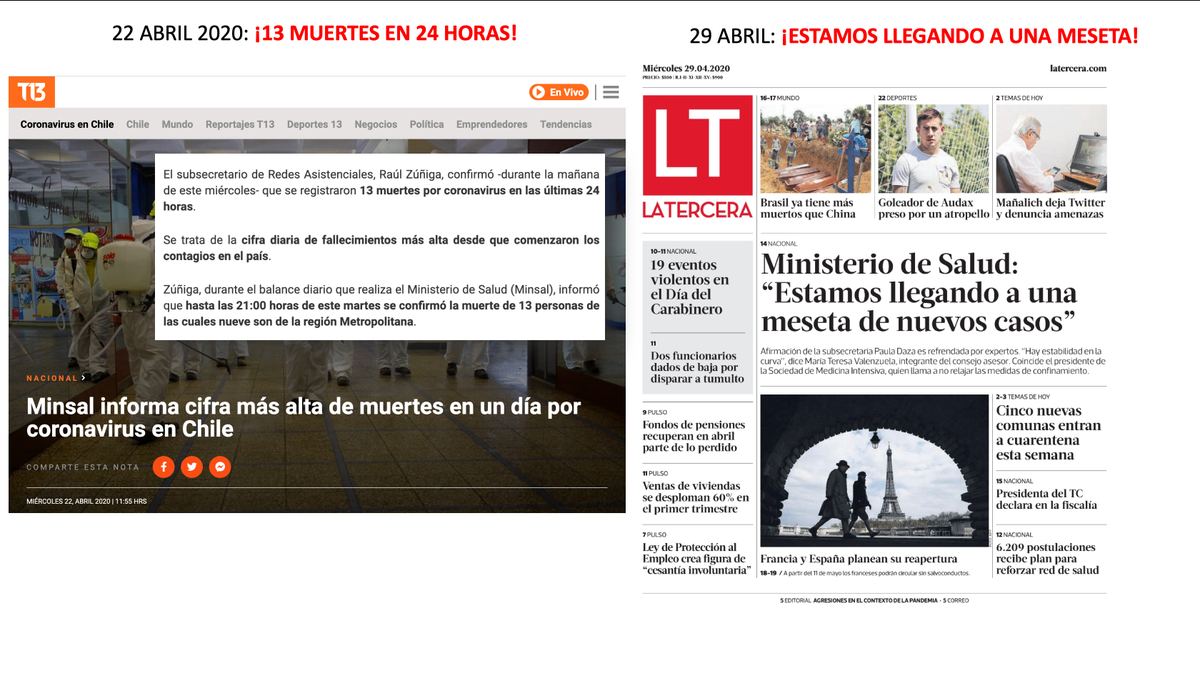Image resolution: width=1200 pixels, height=676 pixels.
Task: Click the NACIONAL category label
Action: (52, 378)
